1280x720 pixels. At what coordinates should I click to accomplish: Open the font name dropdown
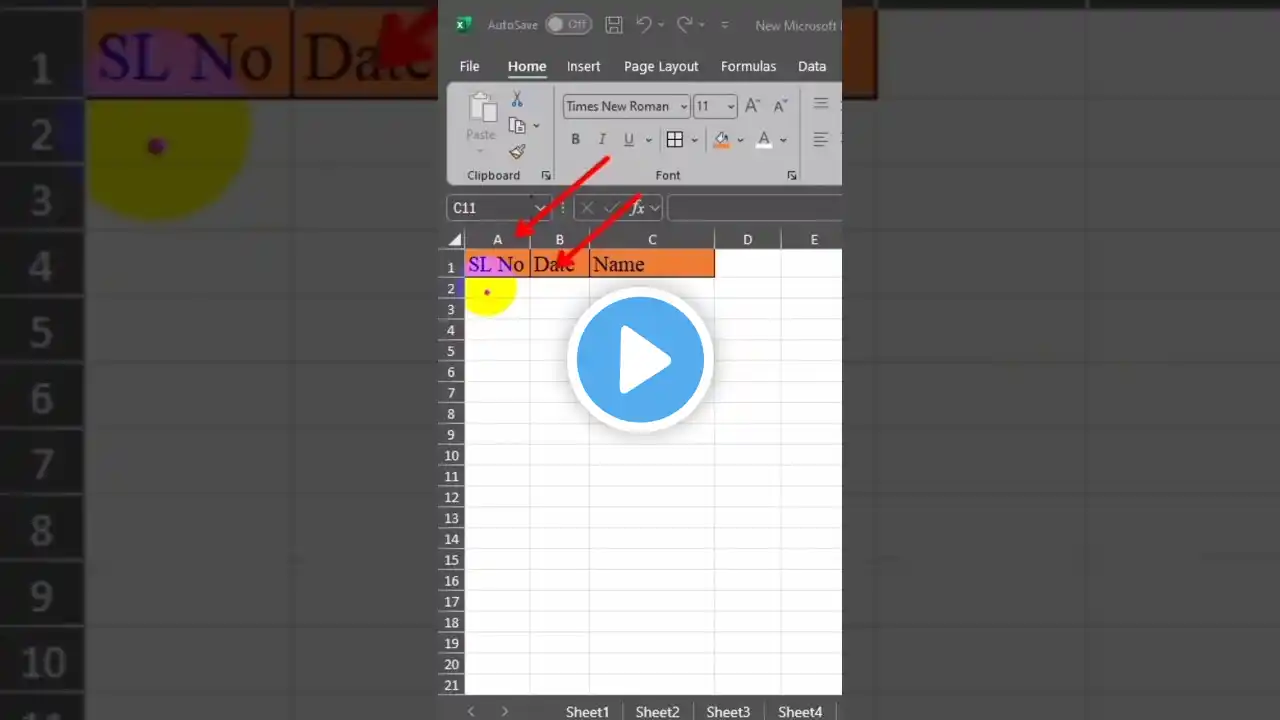pos(684,107)
